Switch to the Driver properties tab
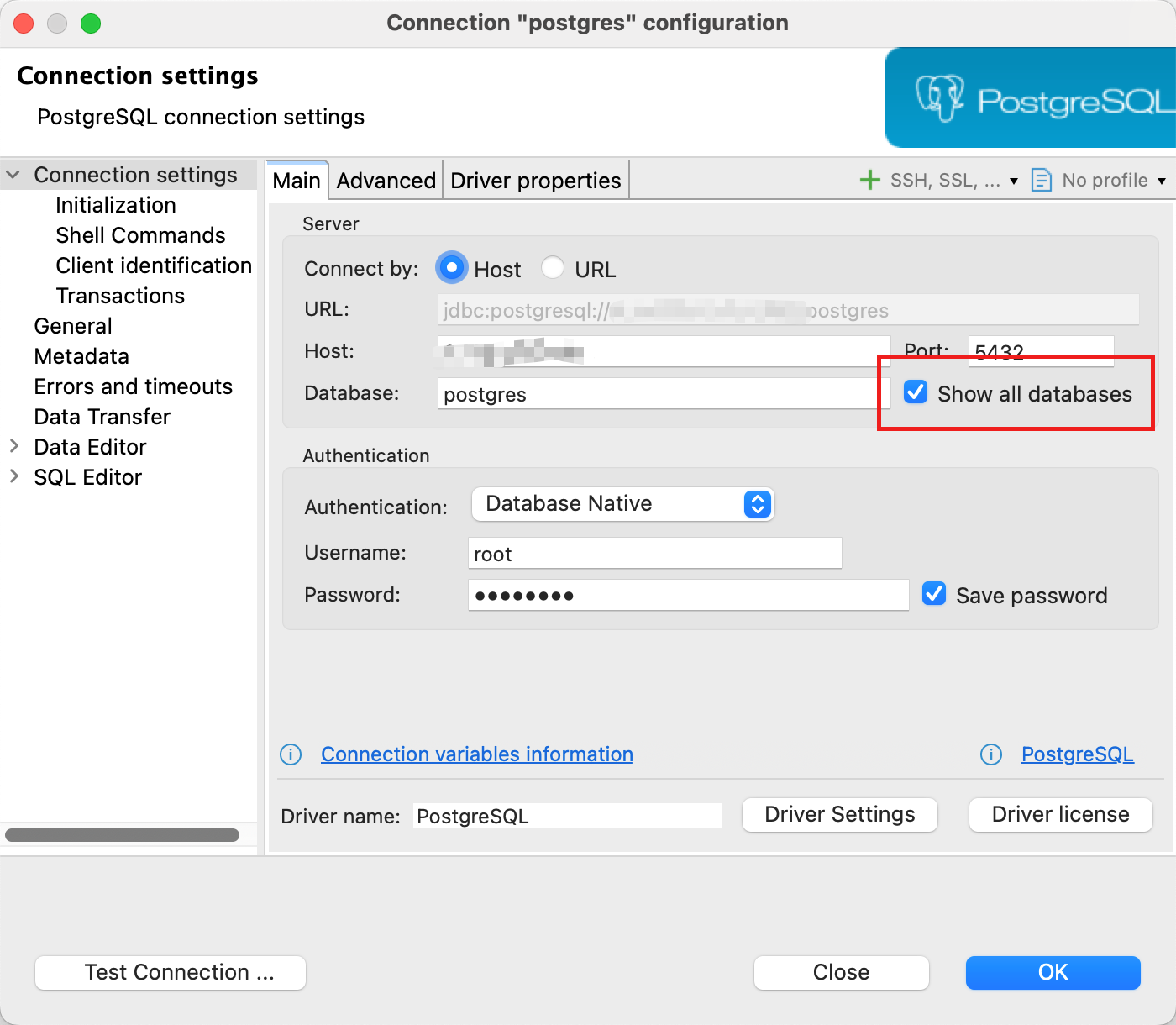The width and height of the screenshot is (1176, 1025). tap(536, 181)
